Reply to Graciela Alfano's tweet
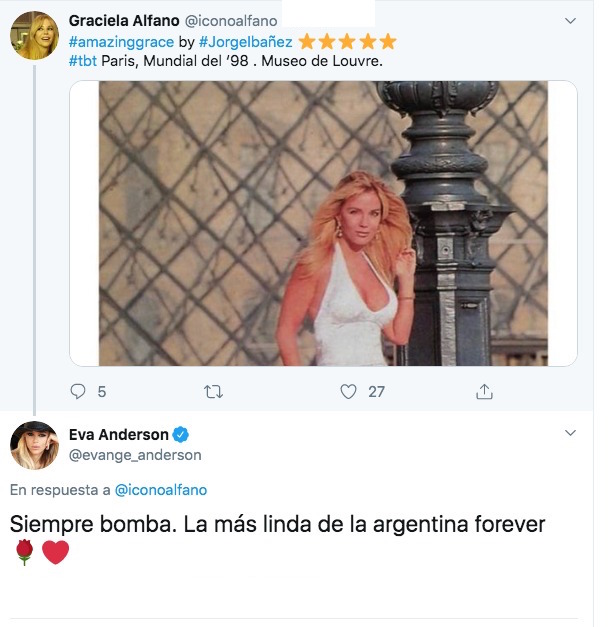Screen dimensions: 611x627 [78, 392]
